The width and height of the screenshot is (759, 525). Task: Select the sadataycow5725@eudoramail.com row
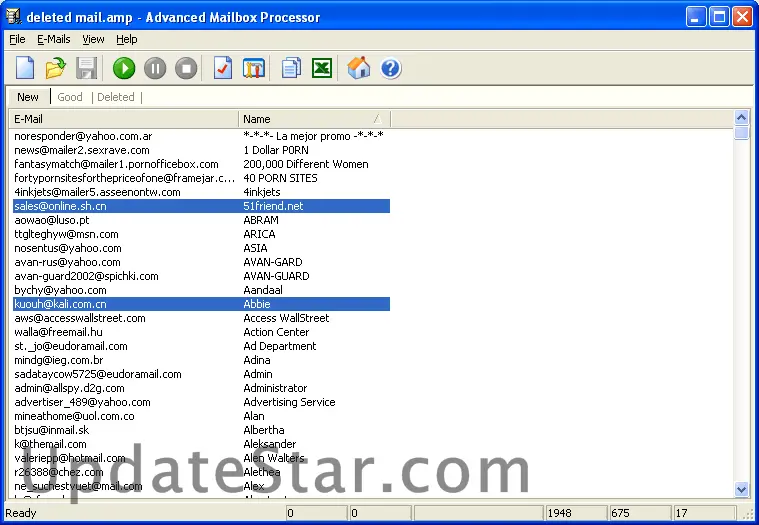(201, 375)
